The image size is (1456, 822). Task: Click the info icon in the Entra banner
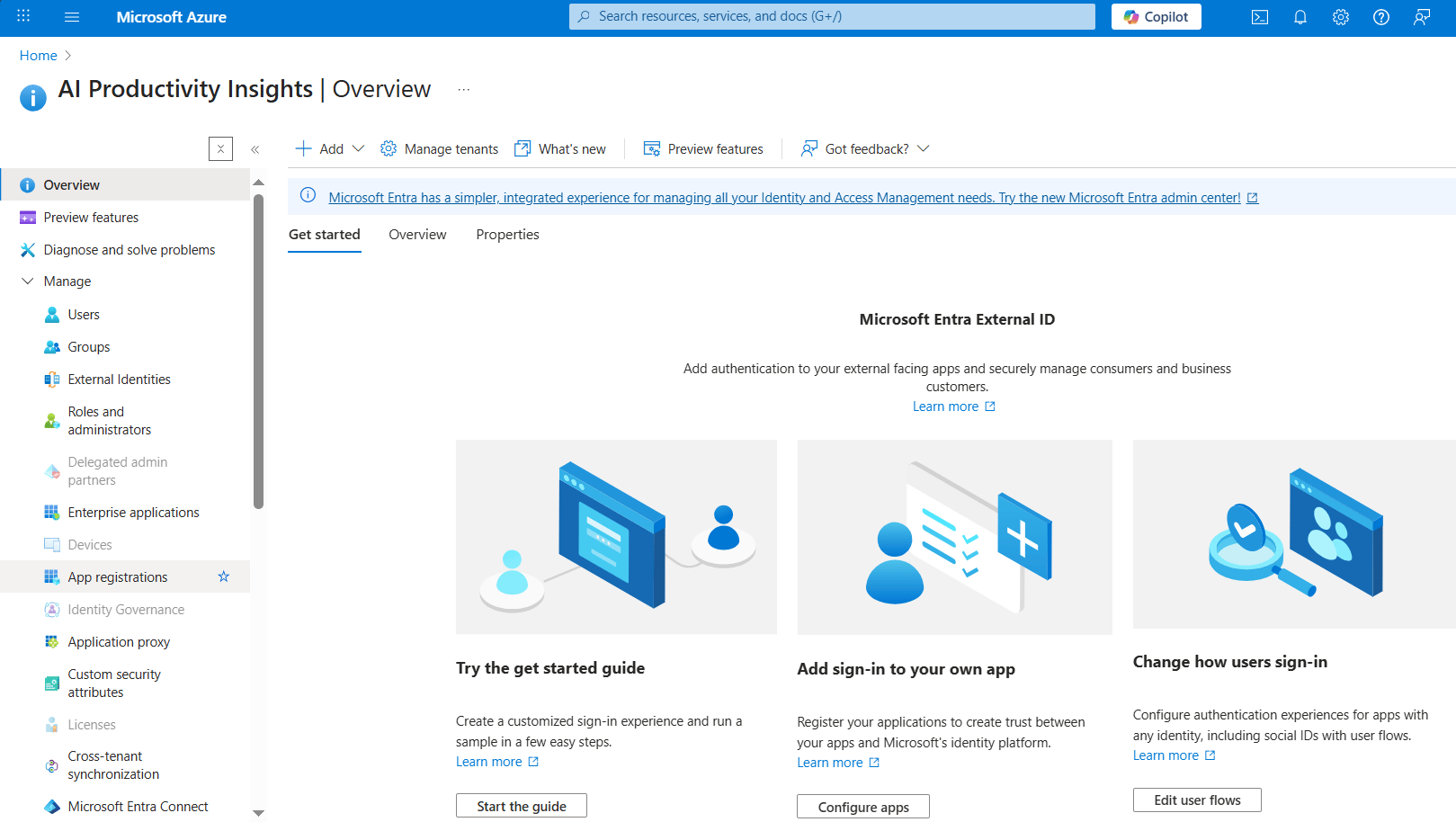(308, 195)
